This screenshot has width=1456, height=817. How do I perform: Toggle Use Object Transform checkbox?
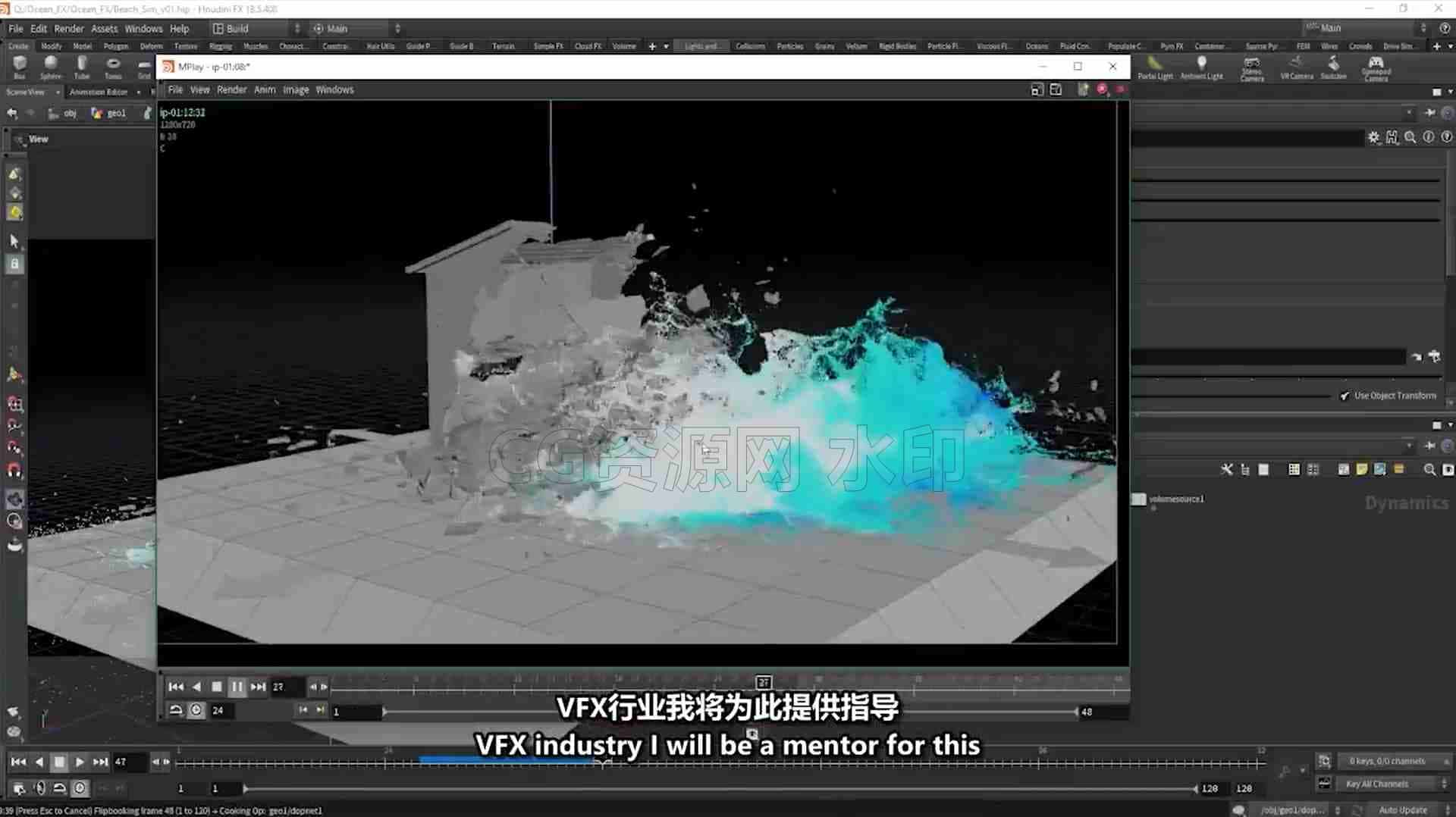[1345, 396]
